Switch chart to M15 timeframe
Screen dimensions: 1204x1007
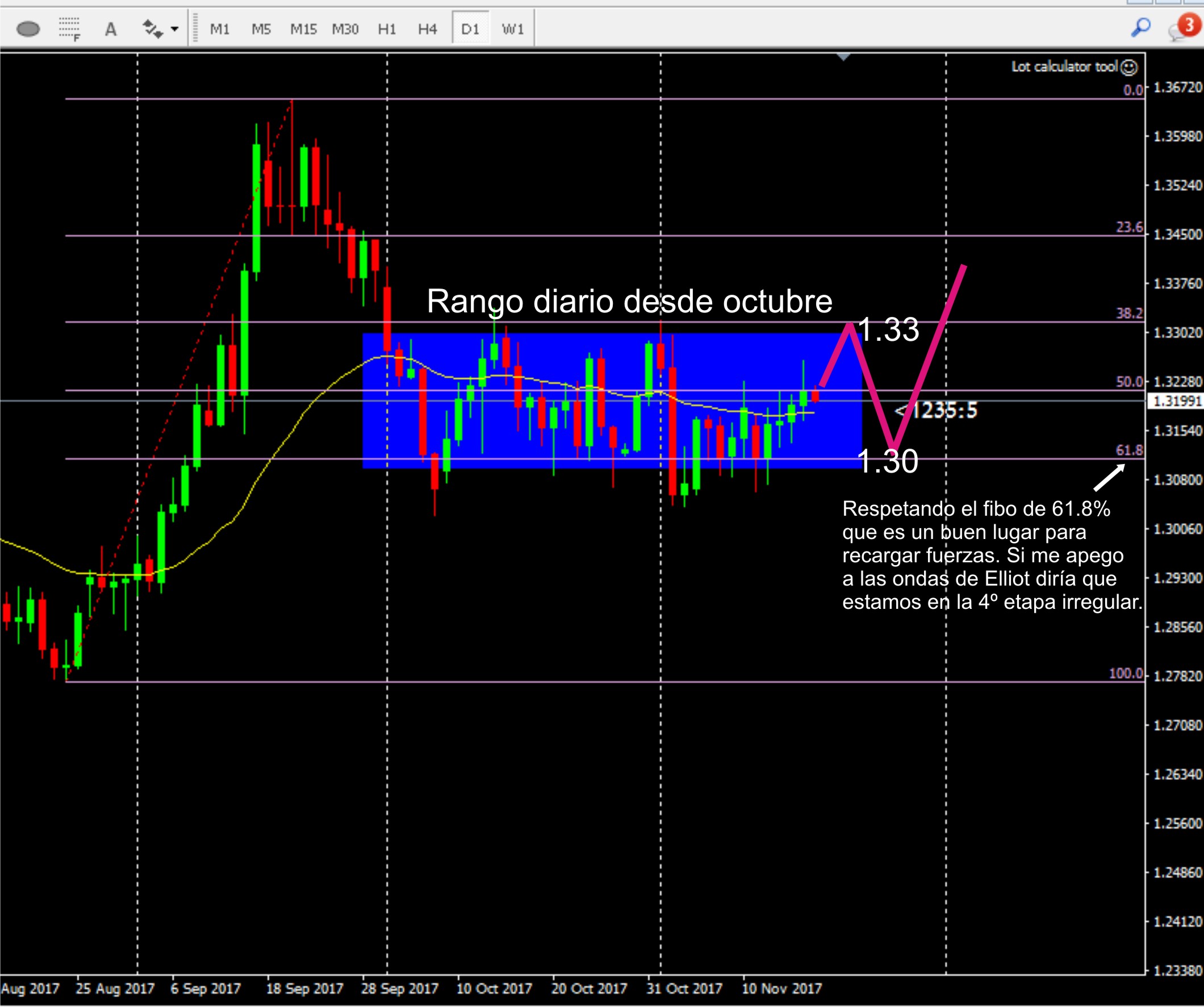coord(303,28)
